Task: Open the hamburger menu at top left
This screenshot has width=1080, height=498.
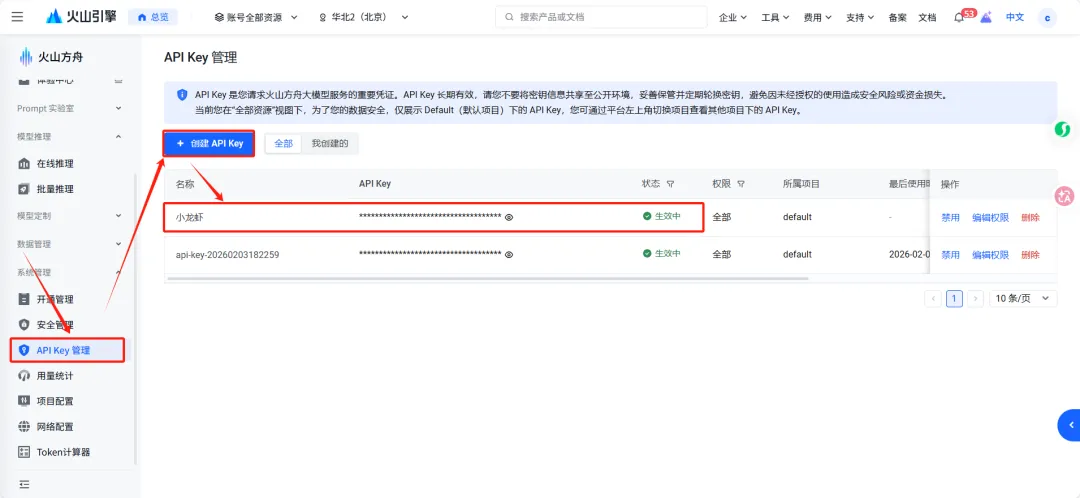Action: [17, 17]
